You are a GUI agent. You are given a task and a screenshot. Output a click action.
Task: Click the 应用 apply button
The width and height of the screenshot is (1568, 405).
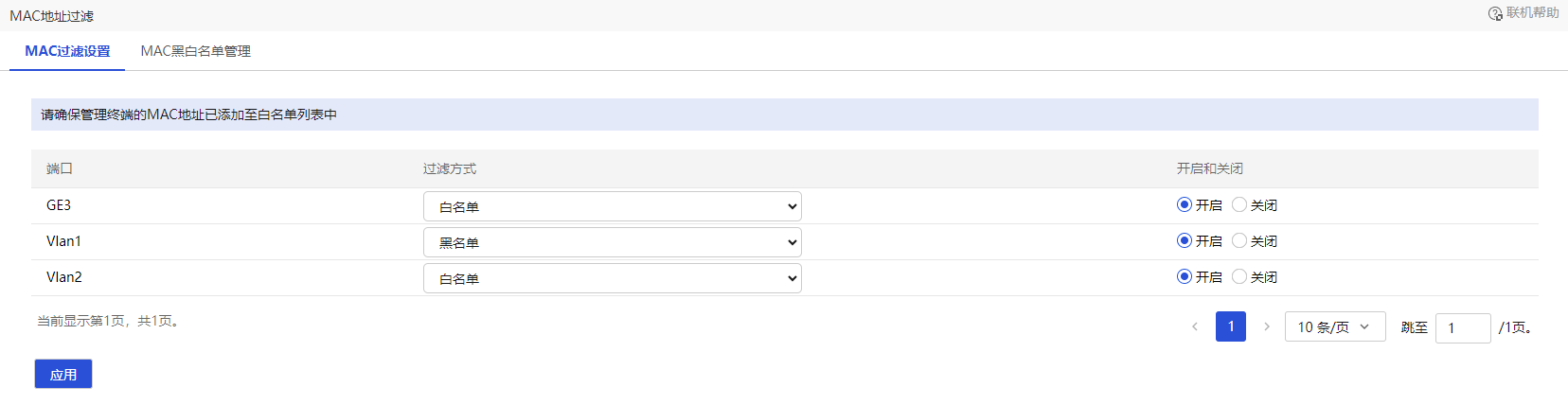[x=63, y=374]
